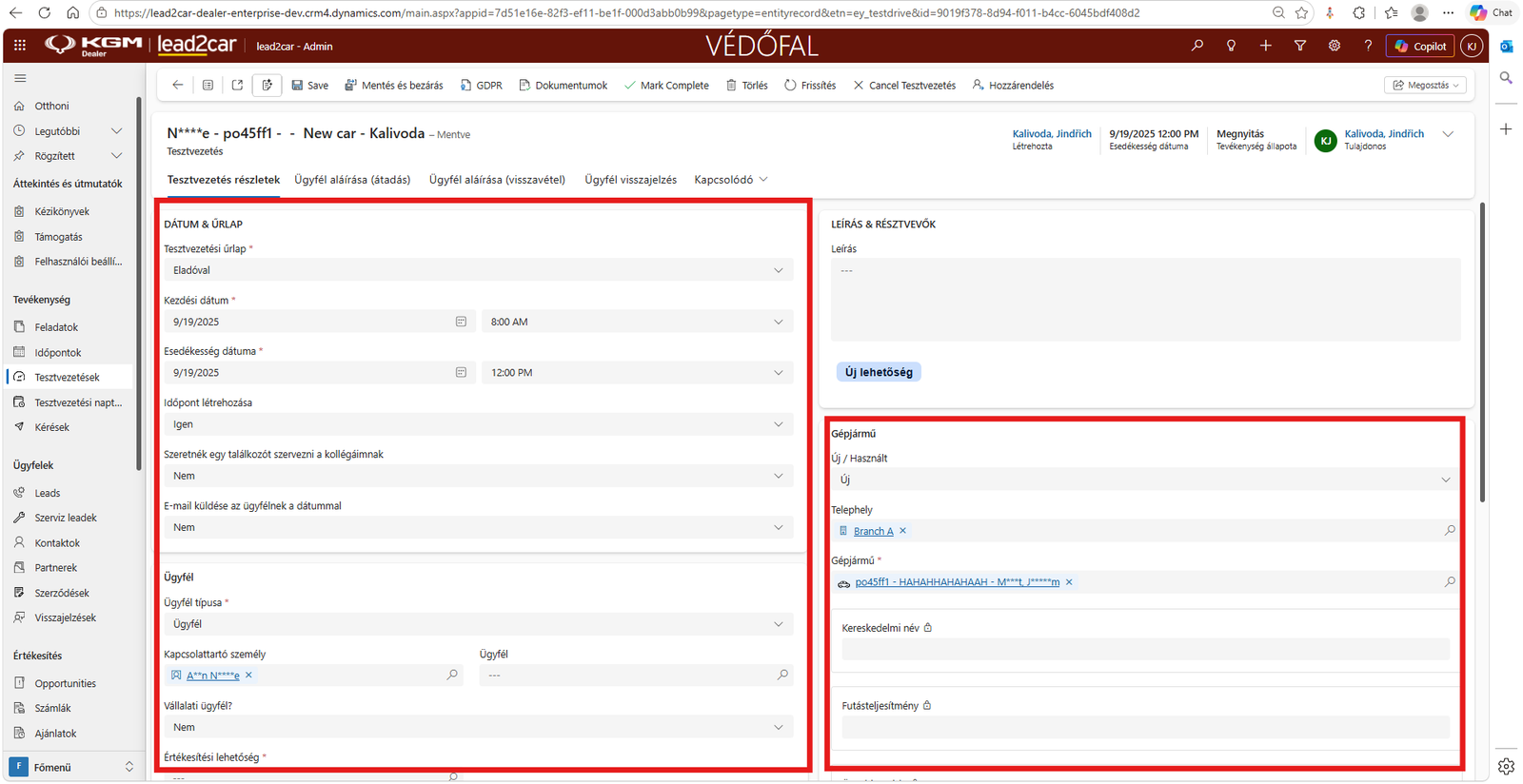Click the Save button
The height and width of the screenshot is (784, 1523).
pos(309,86)
